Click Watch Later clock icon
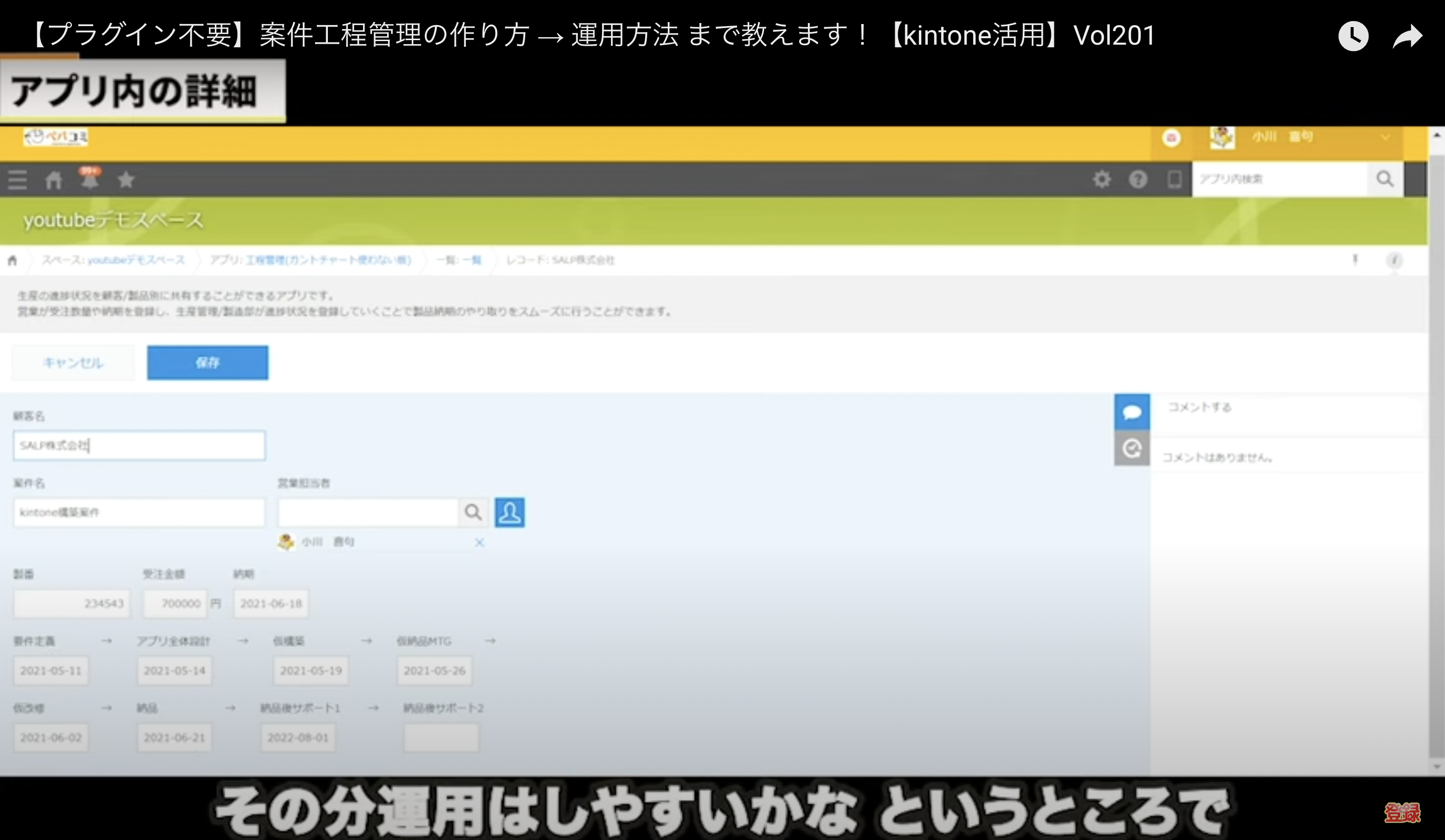The height and width of the screenshot is (840, 1445). [x=1353, y=36]
